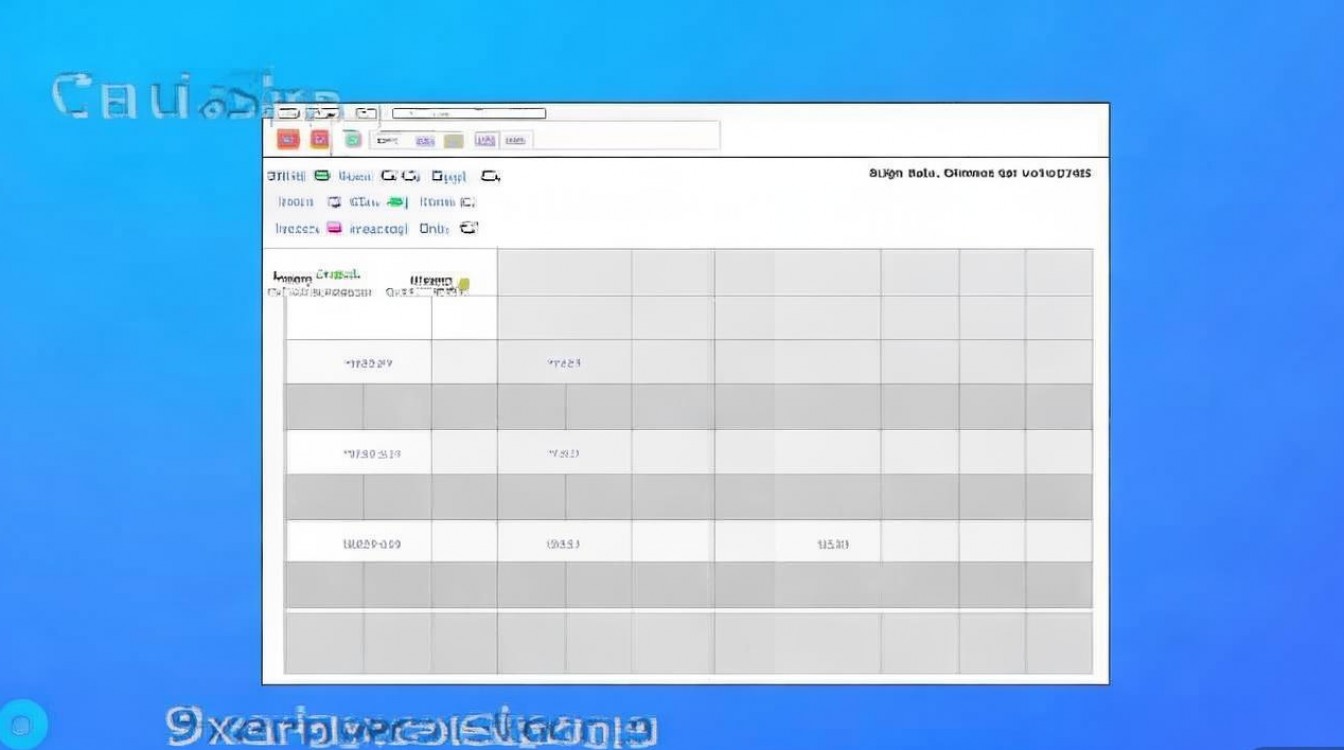Toggle the box at the end of the third options row
1344x750 pixels.
469,228
